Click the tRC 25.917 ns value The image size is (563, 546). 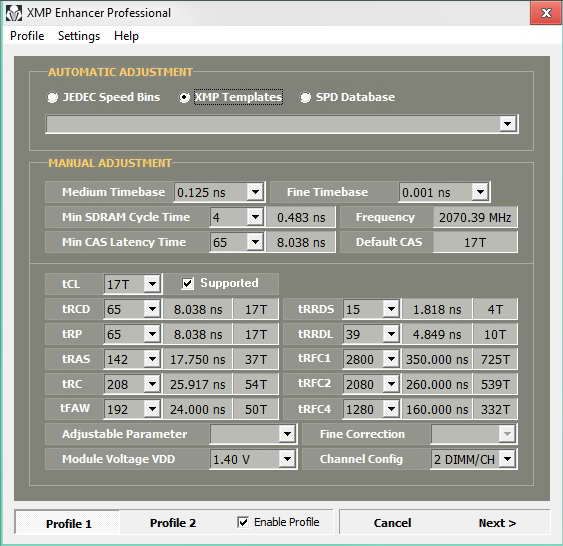tap(197, 384)
